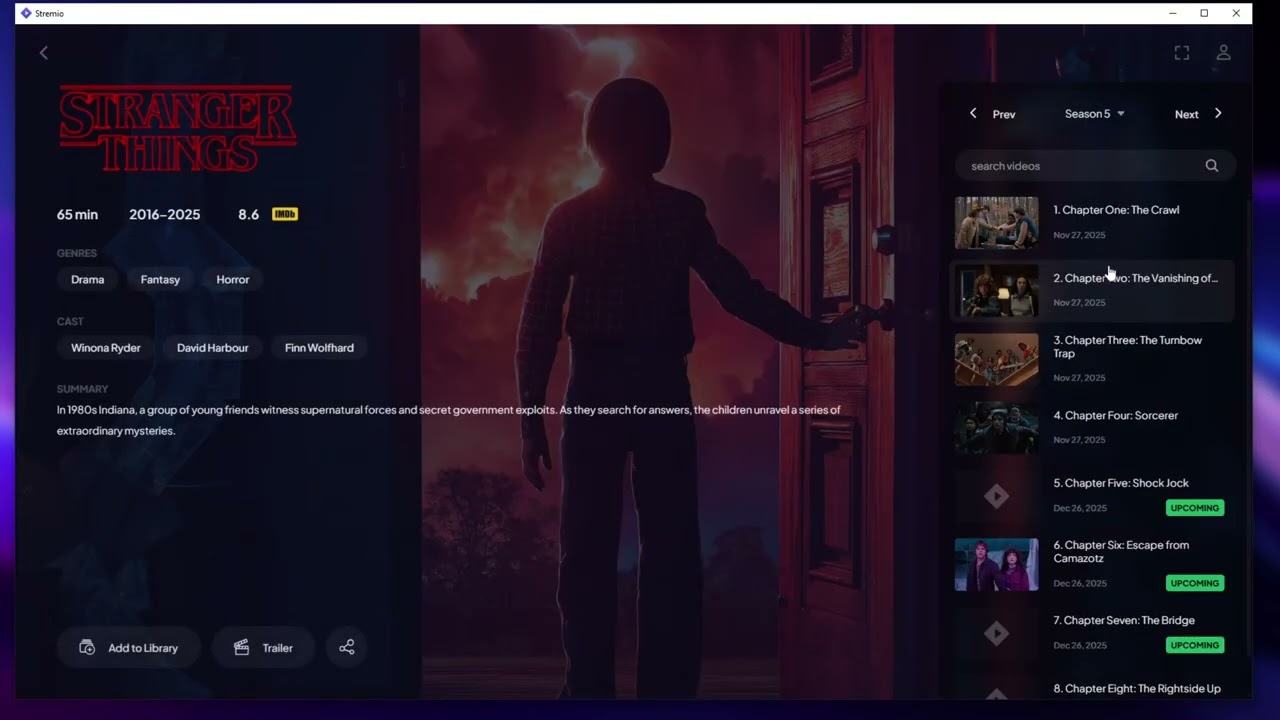Screen dimensions: 1280x720
Task: Click the 65 min runtime text
Action: [x=77, y=214]
